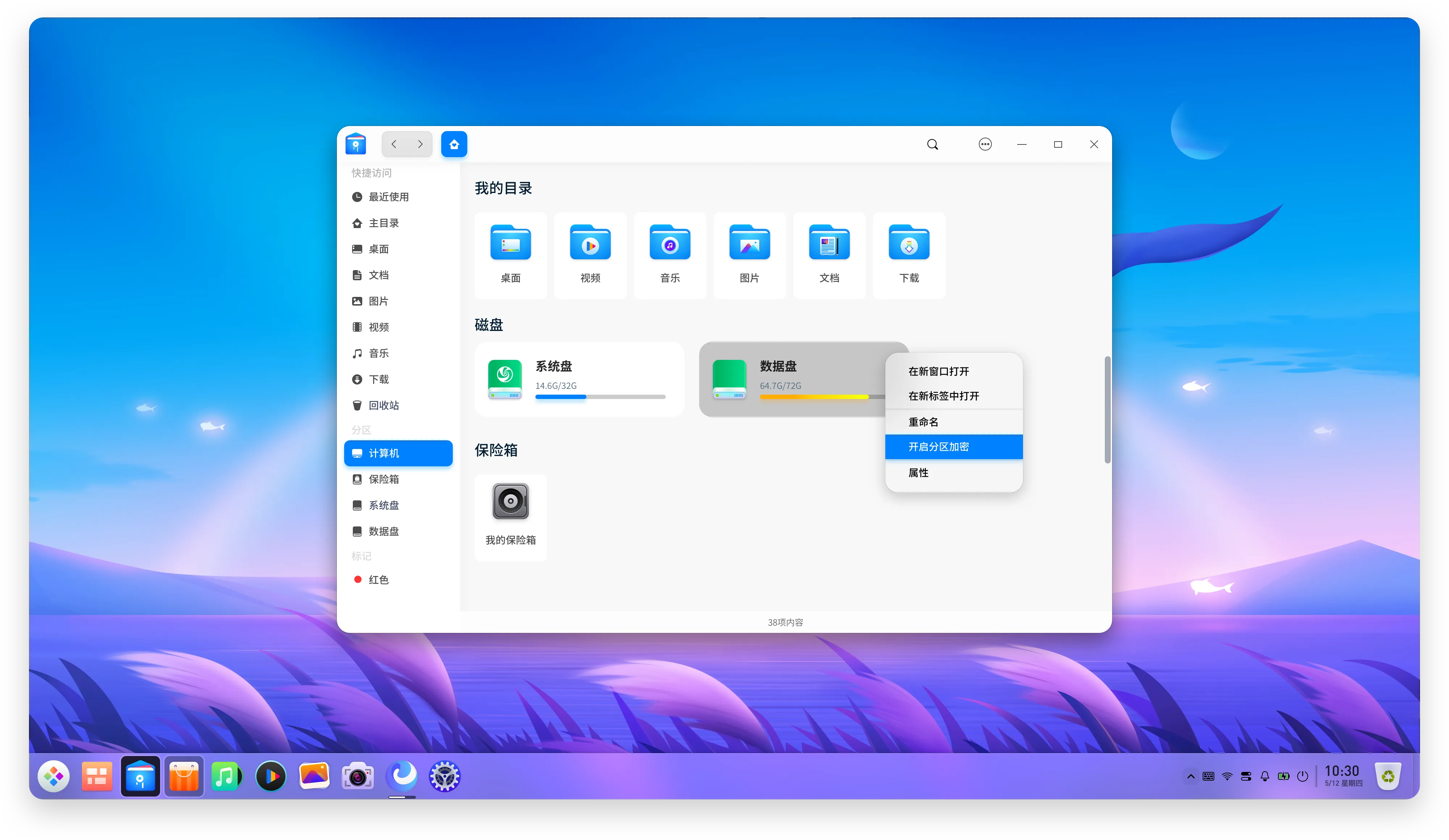Image resolution: width=1449 pixels, height=840 pixels.
Task: Select 音乐 in the sidebar
Action: pos(398,353)
